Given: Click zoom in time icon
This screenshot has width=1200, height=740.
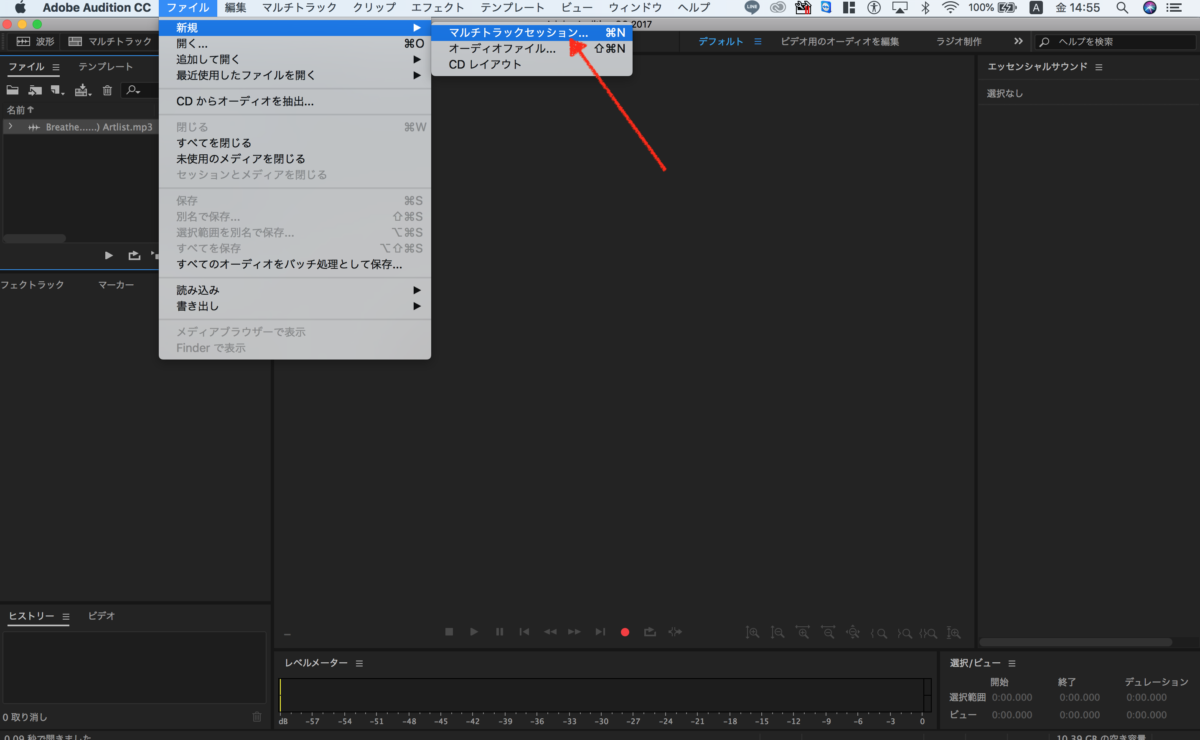Looking at the screenshot, I should (x=803, y=632).
